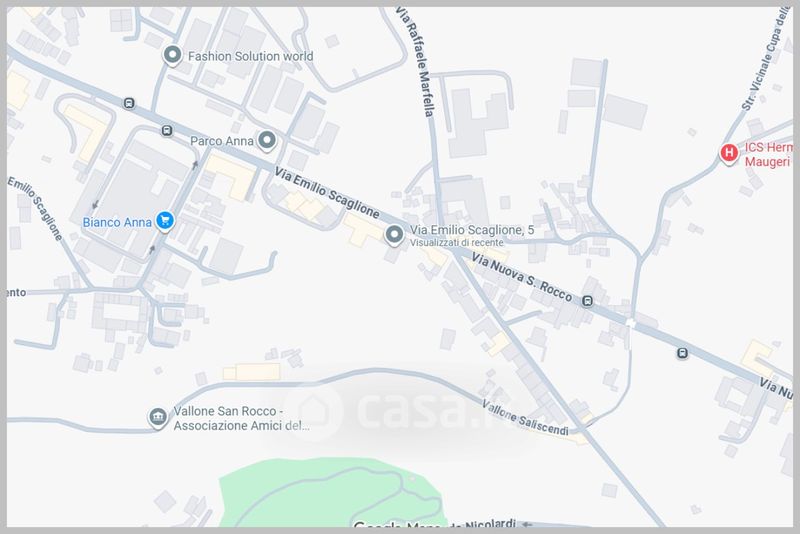Select bus stop icon nearest Fashion Solution world pin
Image resolution: width=800 pixels, height=534 pixels.
point(129,103)
